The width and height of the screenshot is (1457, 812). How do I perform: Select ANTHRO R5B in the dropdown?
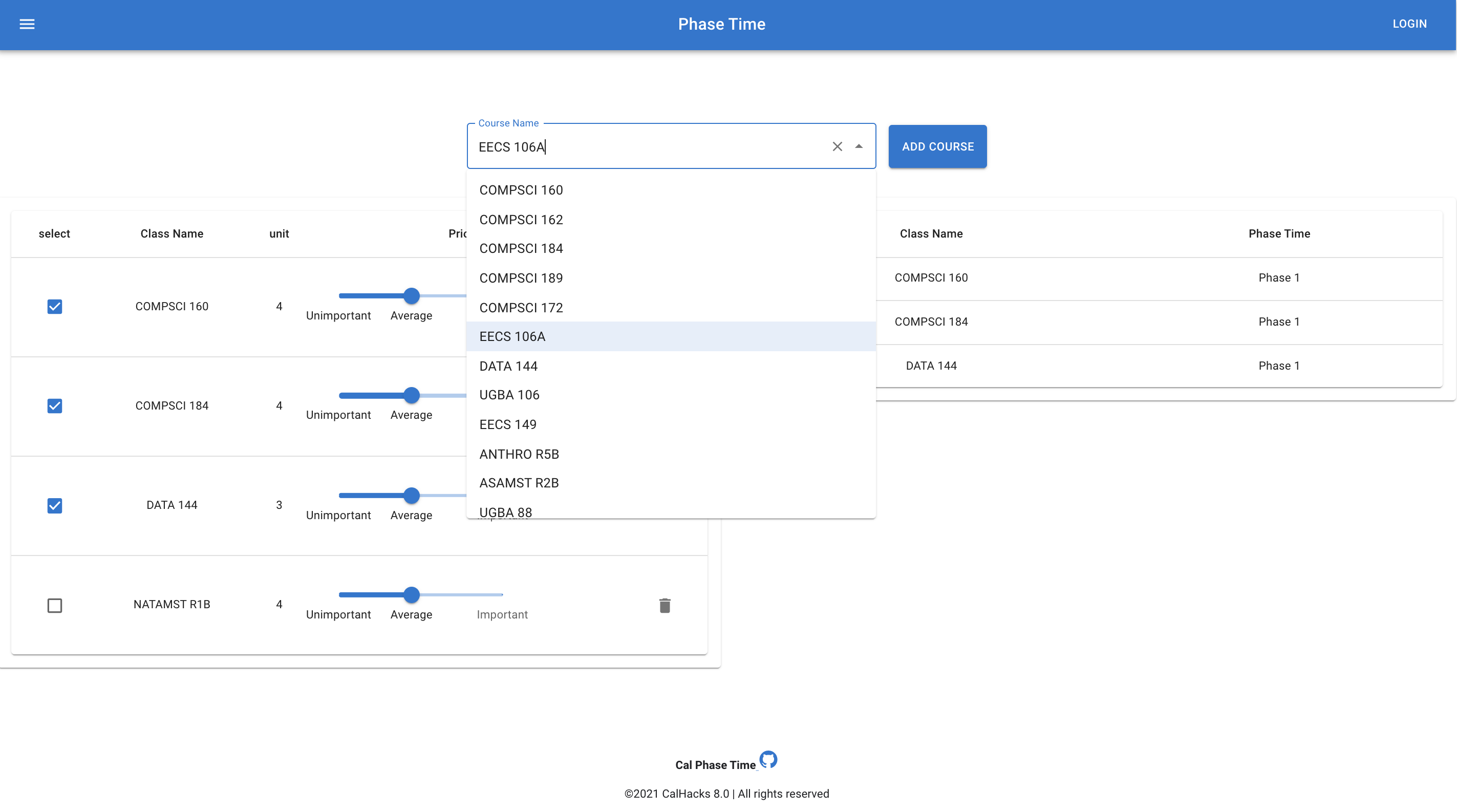click(519, 454)
